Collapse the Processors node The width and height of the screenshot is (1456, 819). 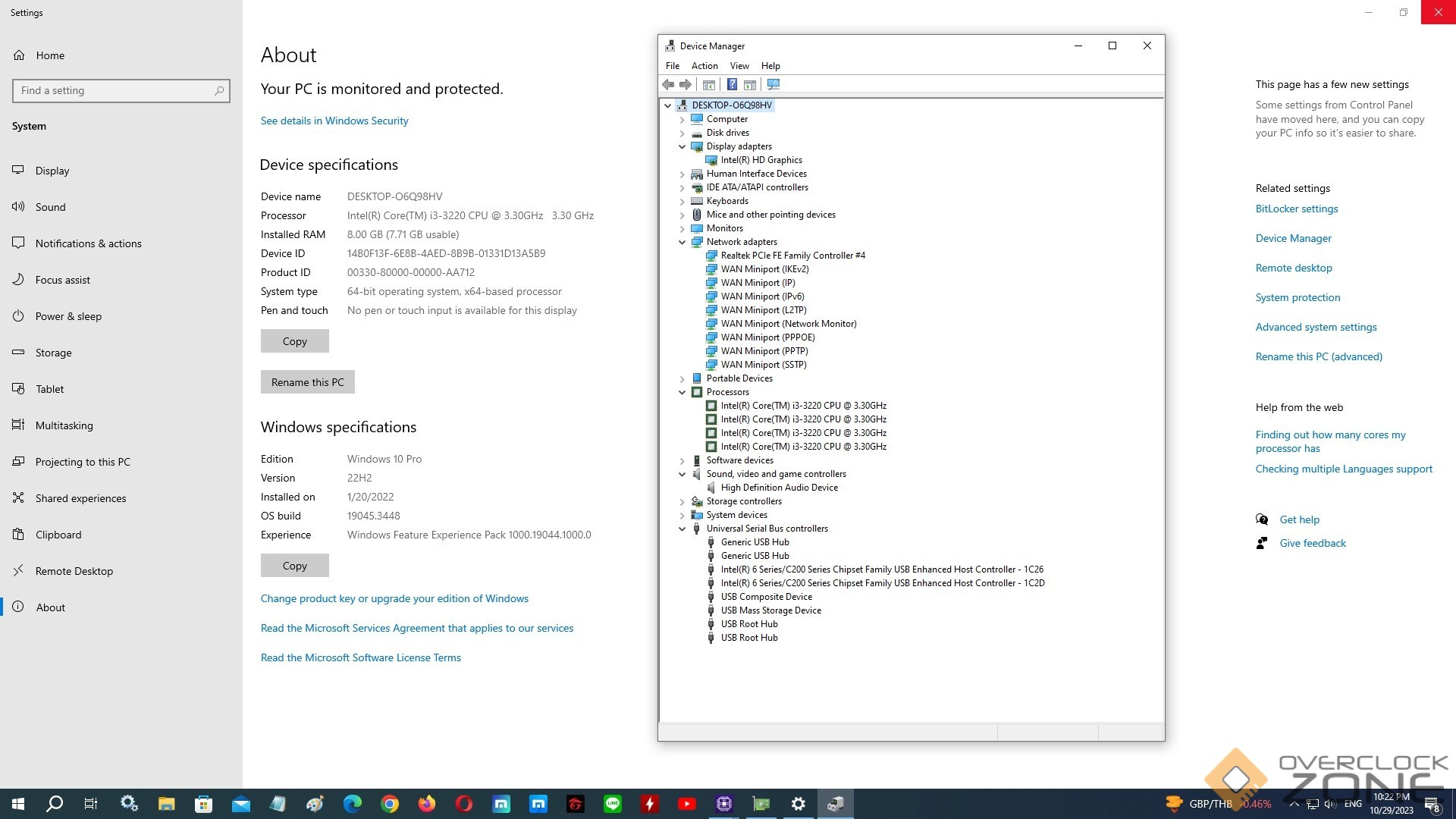[682, 392]
